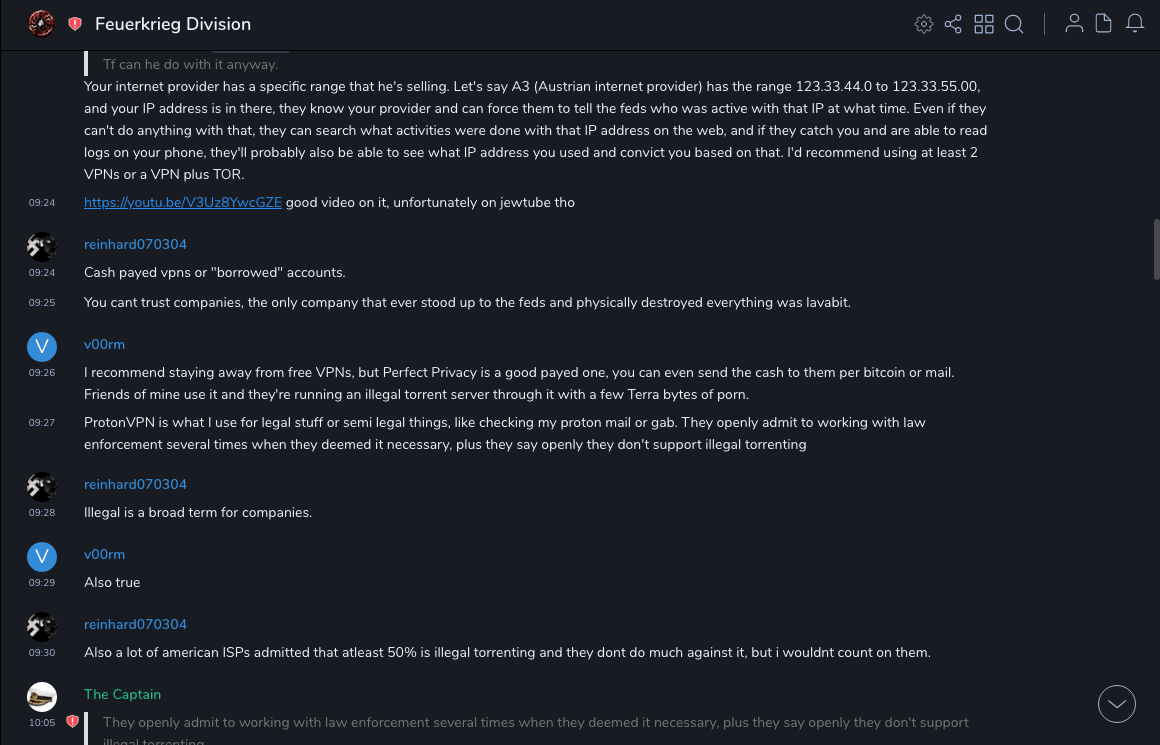Click reinhard070304 username above the lavabit message
This screenshot has width=1160, height=745.
coord(135,244)
